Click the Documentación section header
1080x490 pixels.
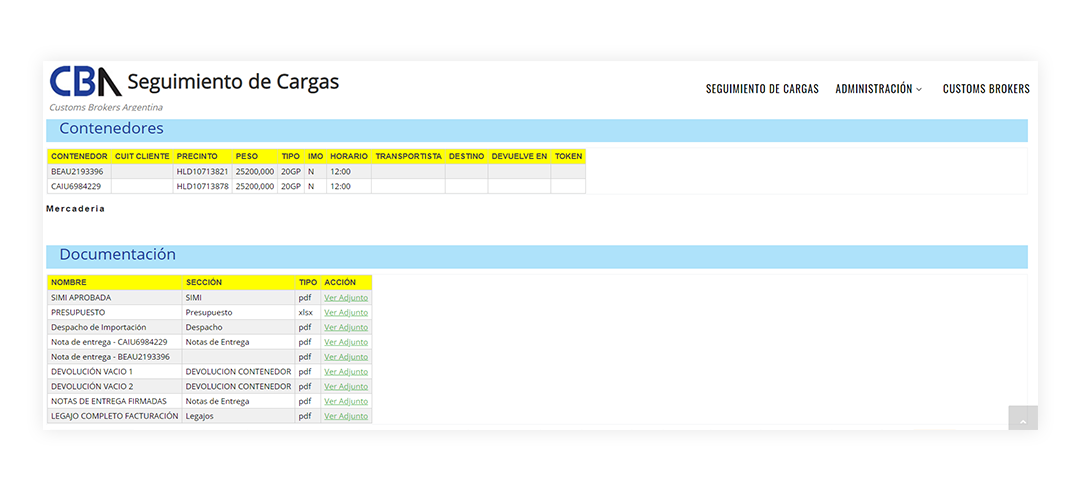117,255
